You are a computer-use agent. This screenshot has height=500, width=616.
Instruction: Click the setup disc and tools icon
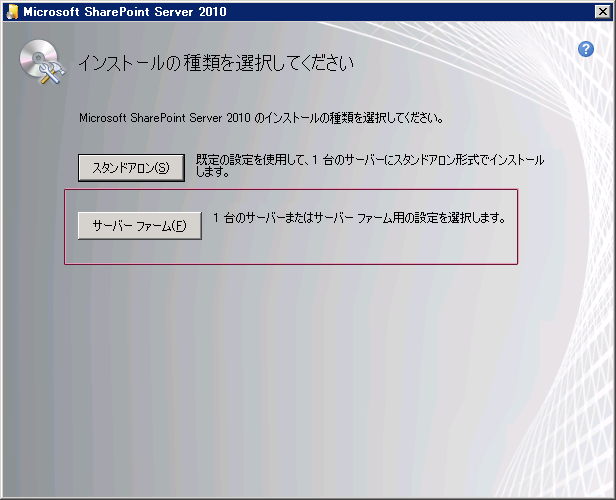click(42, 62)
